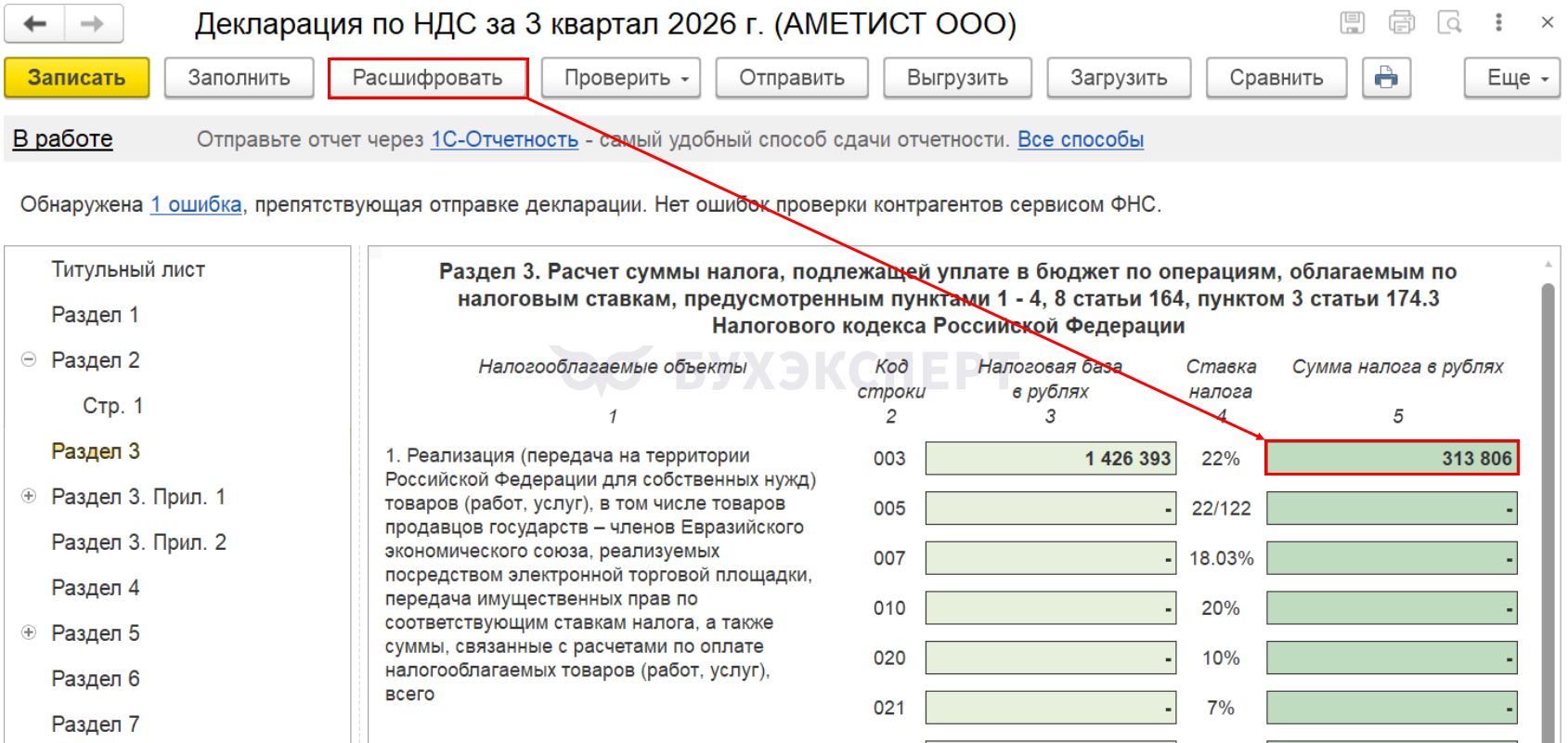This screenshot has width=1568, height=743.
Task: Open the print preview magnifier icon
Action: (x=1450, y=22)
